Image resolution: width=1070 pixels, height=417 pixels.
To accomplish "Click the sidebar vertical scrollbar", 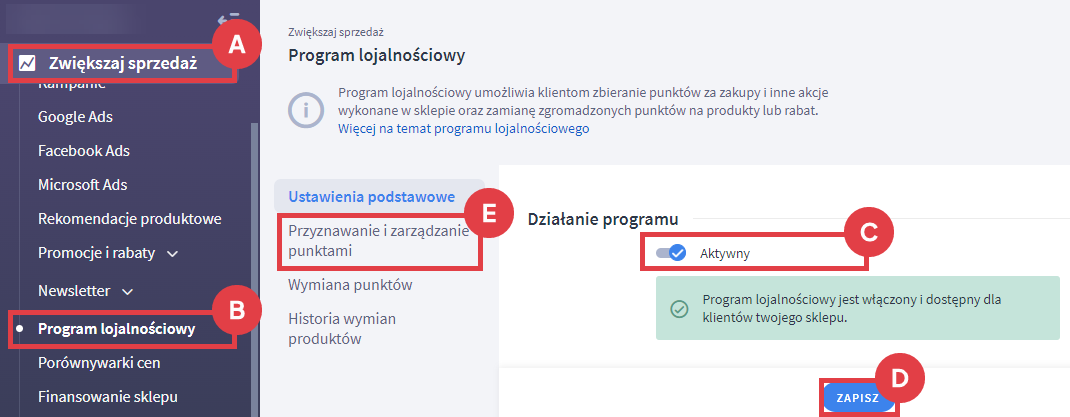I will tap(254, 270).
